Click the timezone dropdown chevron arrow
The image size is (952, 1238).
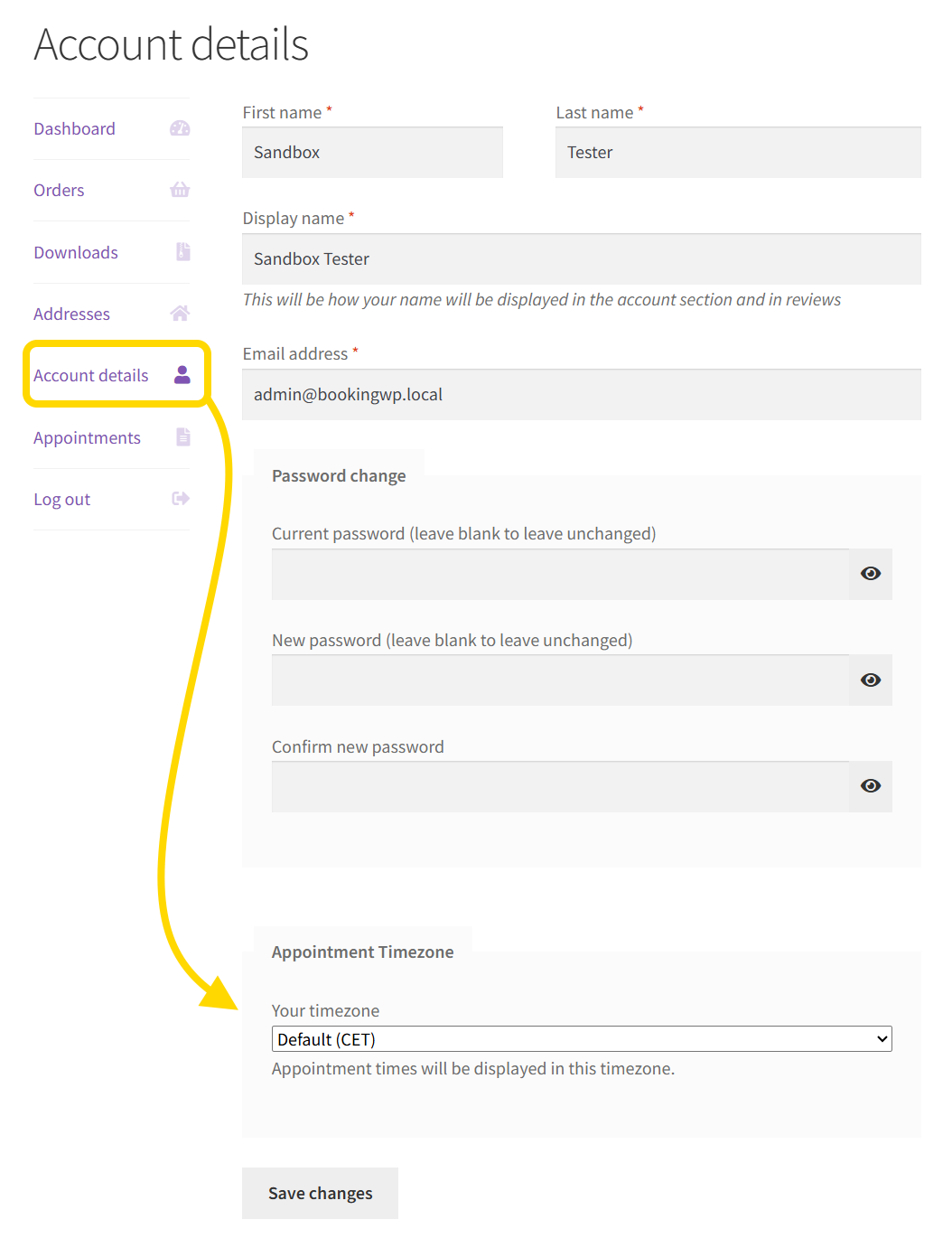882,1038
